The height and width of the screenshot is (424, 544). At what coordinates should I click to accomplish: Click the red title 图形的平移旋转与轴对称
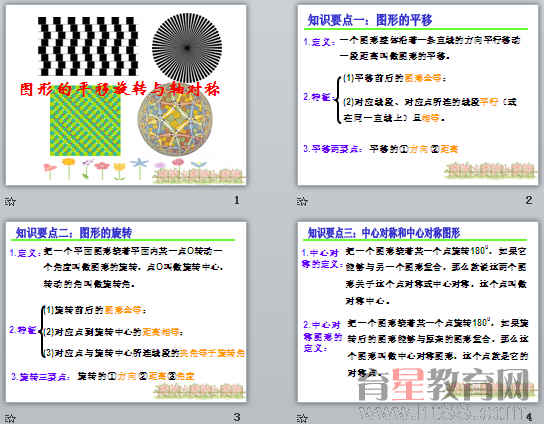click(120, 89)
